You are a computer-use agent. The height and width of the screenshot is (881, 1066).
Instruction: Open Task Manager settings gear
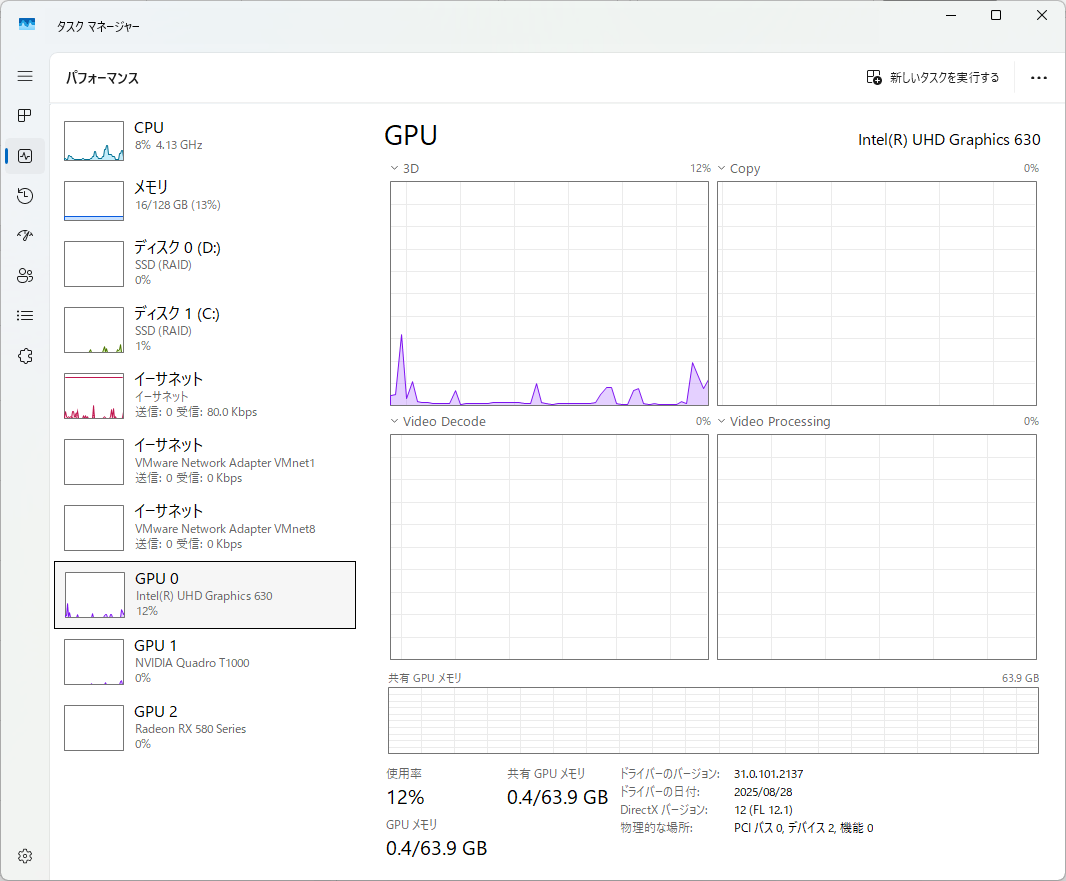[25, 856]
